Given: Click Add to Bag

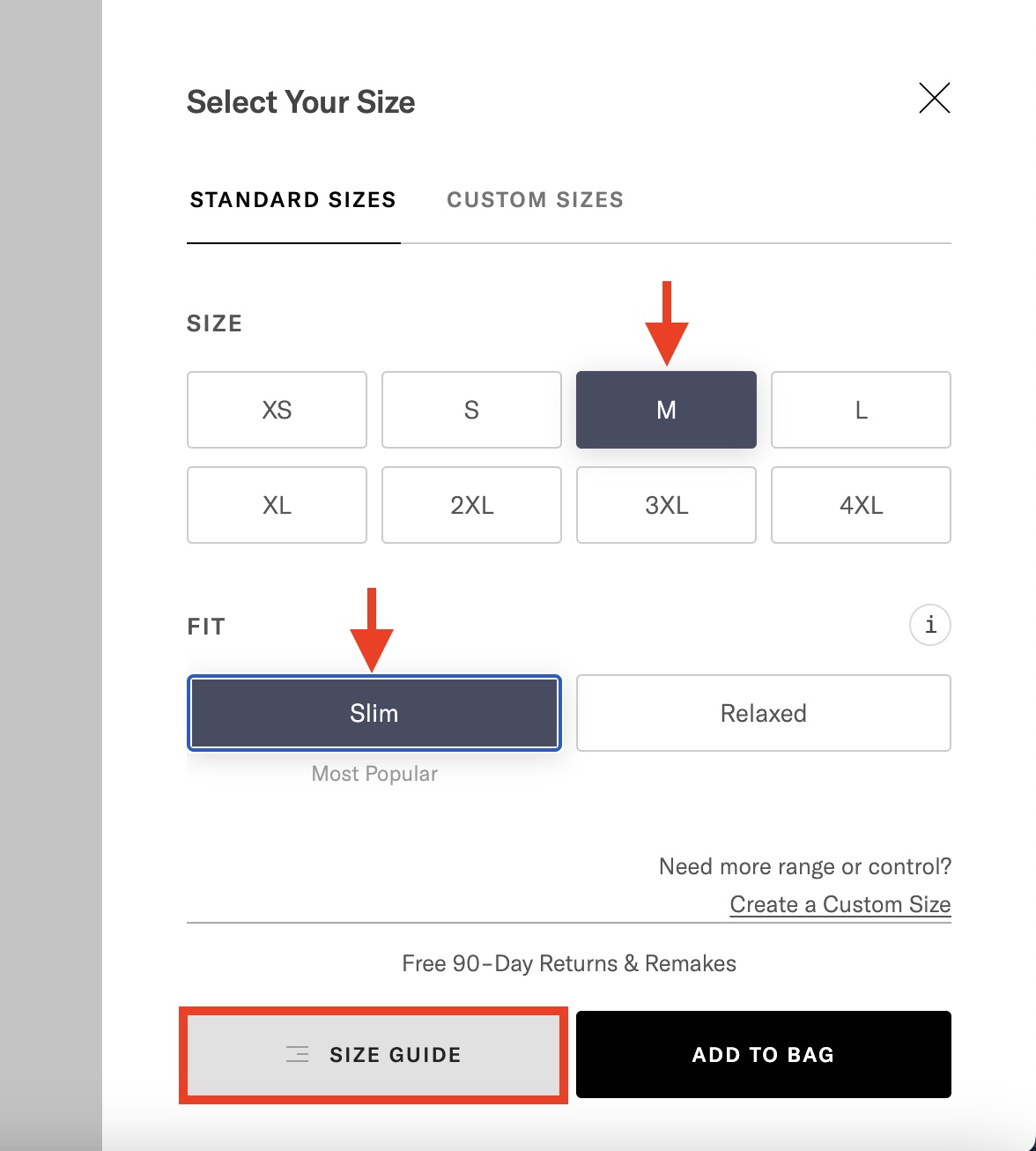Looking at the screenshot, I should pyautogui.click(x=763, y=1054).
